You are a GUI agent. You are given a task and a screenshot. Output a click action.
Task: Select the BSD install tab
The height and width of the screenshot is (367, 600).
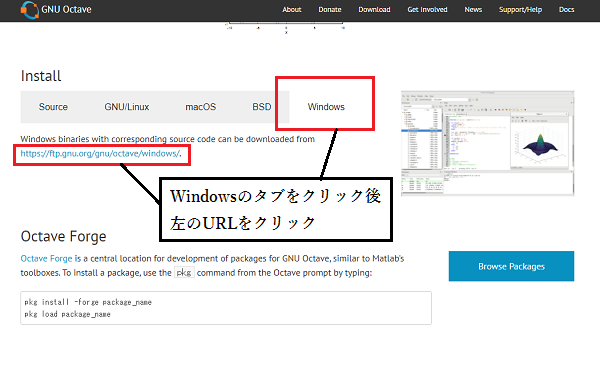pyautogui.click(x=262, y=107)
